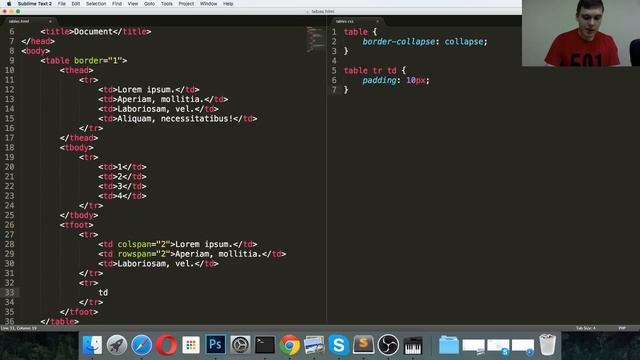Open the Sublime Text 2 application menu
This screenshot has width=640, height=360.
(x=35, y=4)
